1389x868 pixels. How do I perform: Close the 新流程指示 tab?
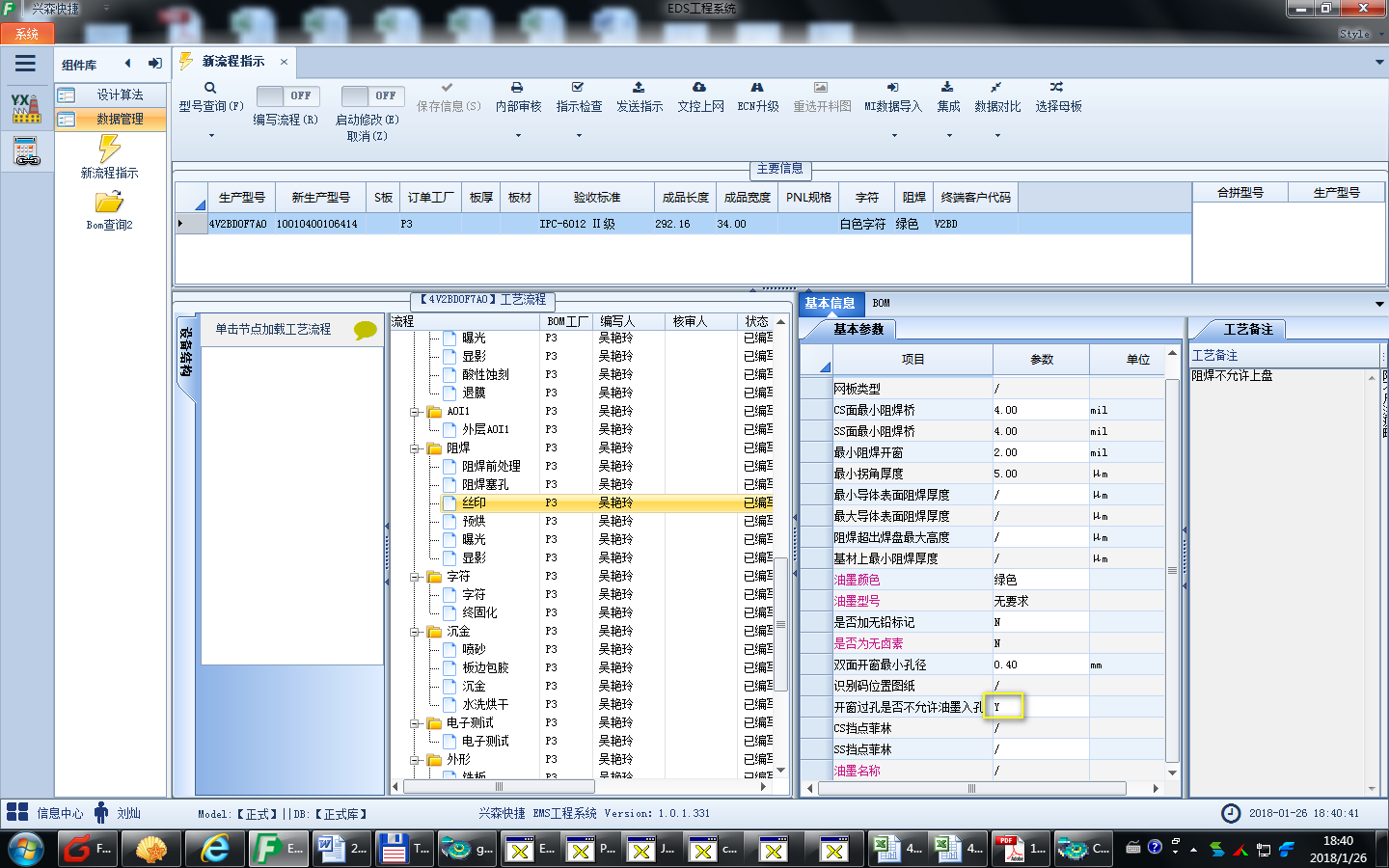(x=284, y=62)
